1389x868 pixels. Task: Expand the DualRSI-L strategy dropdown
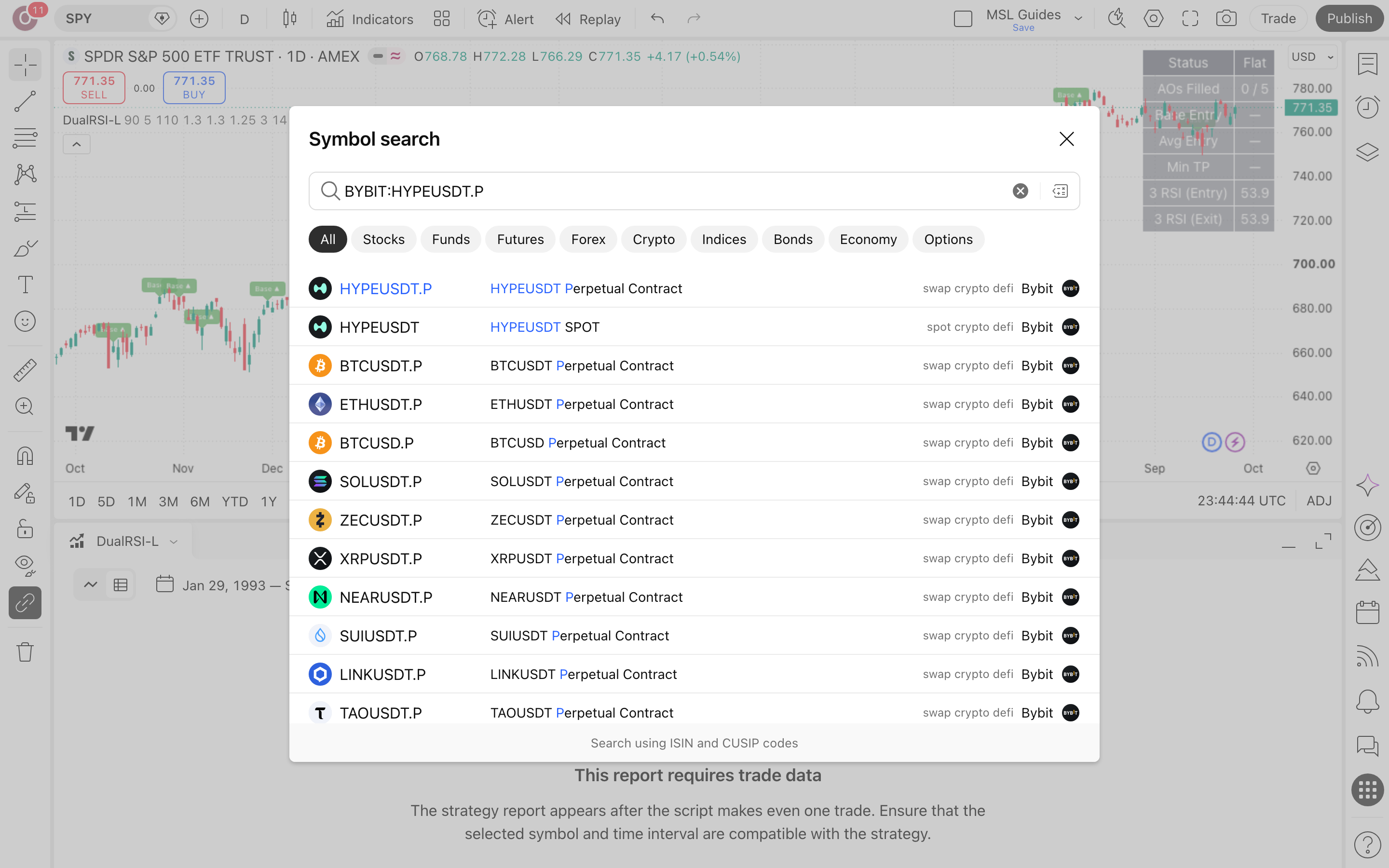pyautogui.click(x=173, y=542)
